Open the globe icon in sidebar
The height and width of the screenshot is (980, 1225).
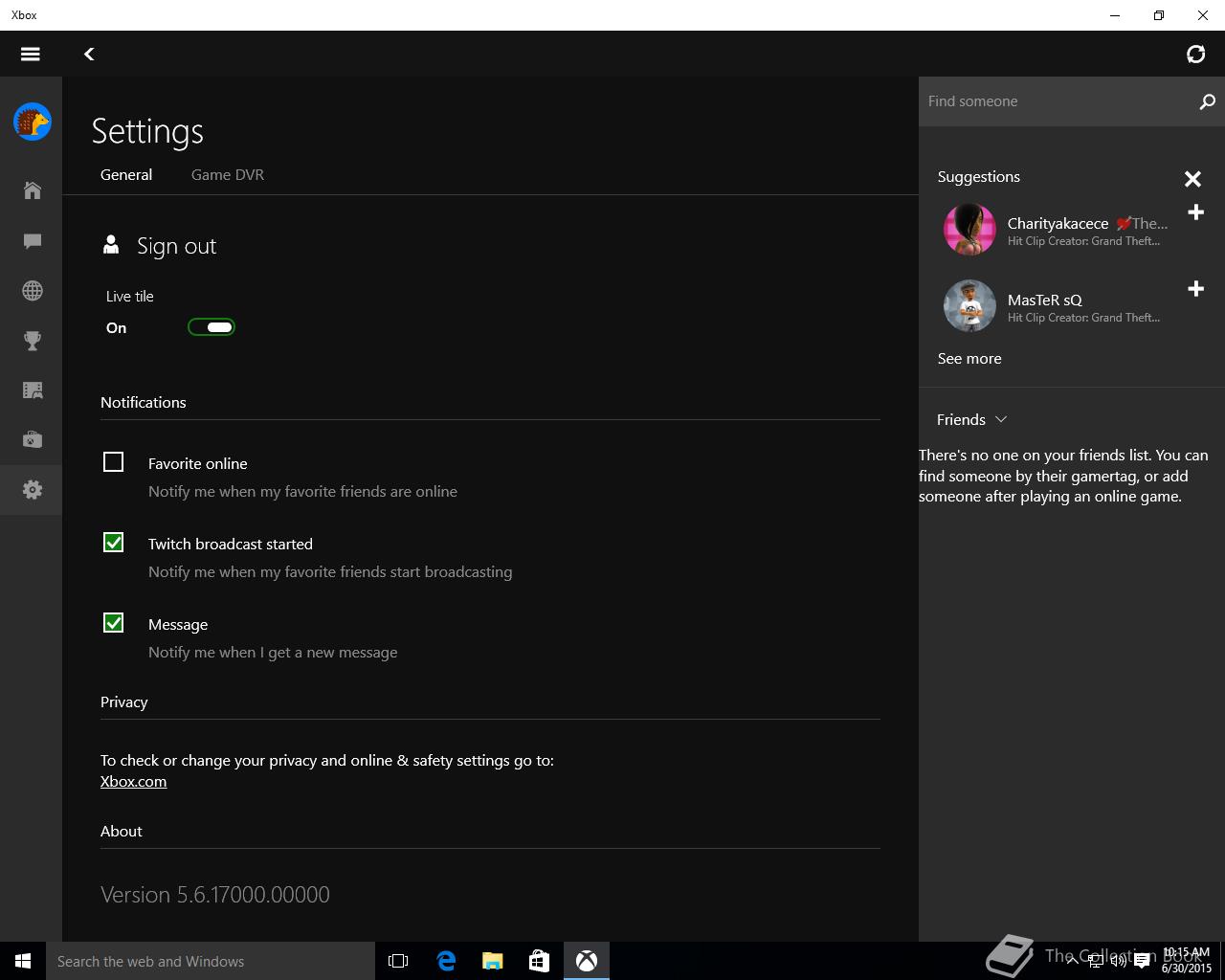click(x=33, y=291)
